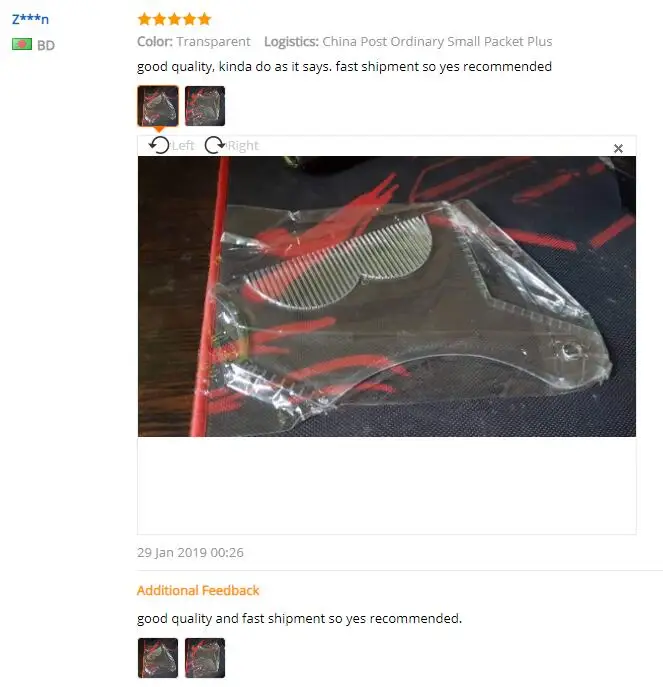Screen dimensions: 663x687
Task: Click the Color: Transparent label
Action: coord(194,42)
